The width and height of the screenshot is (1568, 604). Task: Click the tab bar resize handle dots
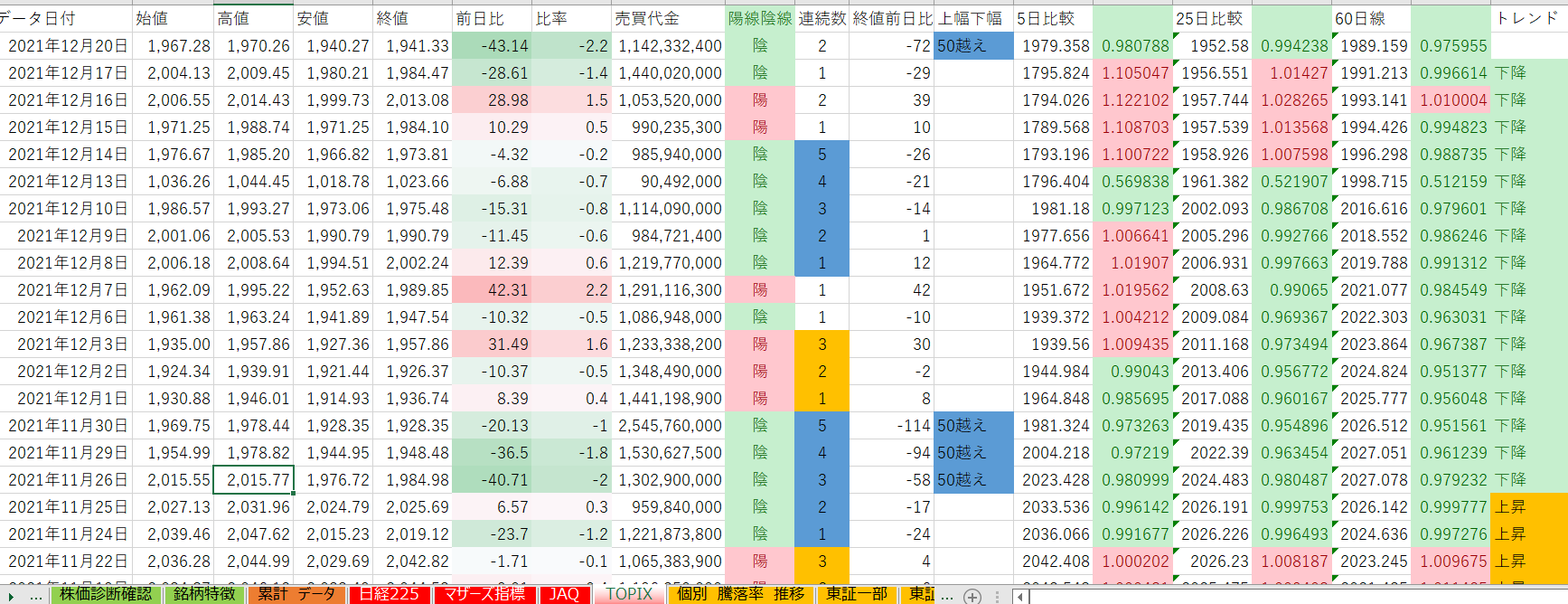998,596
